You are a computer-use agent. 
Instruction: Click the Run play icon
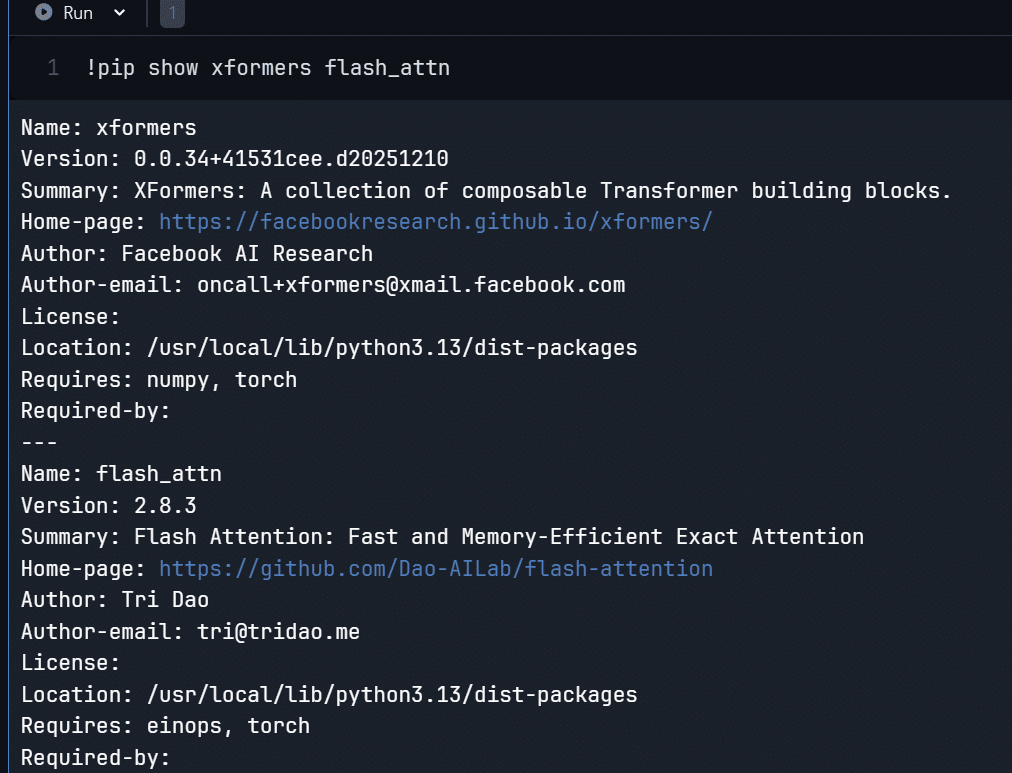point(43,13)
